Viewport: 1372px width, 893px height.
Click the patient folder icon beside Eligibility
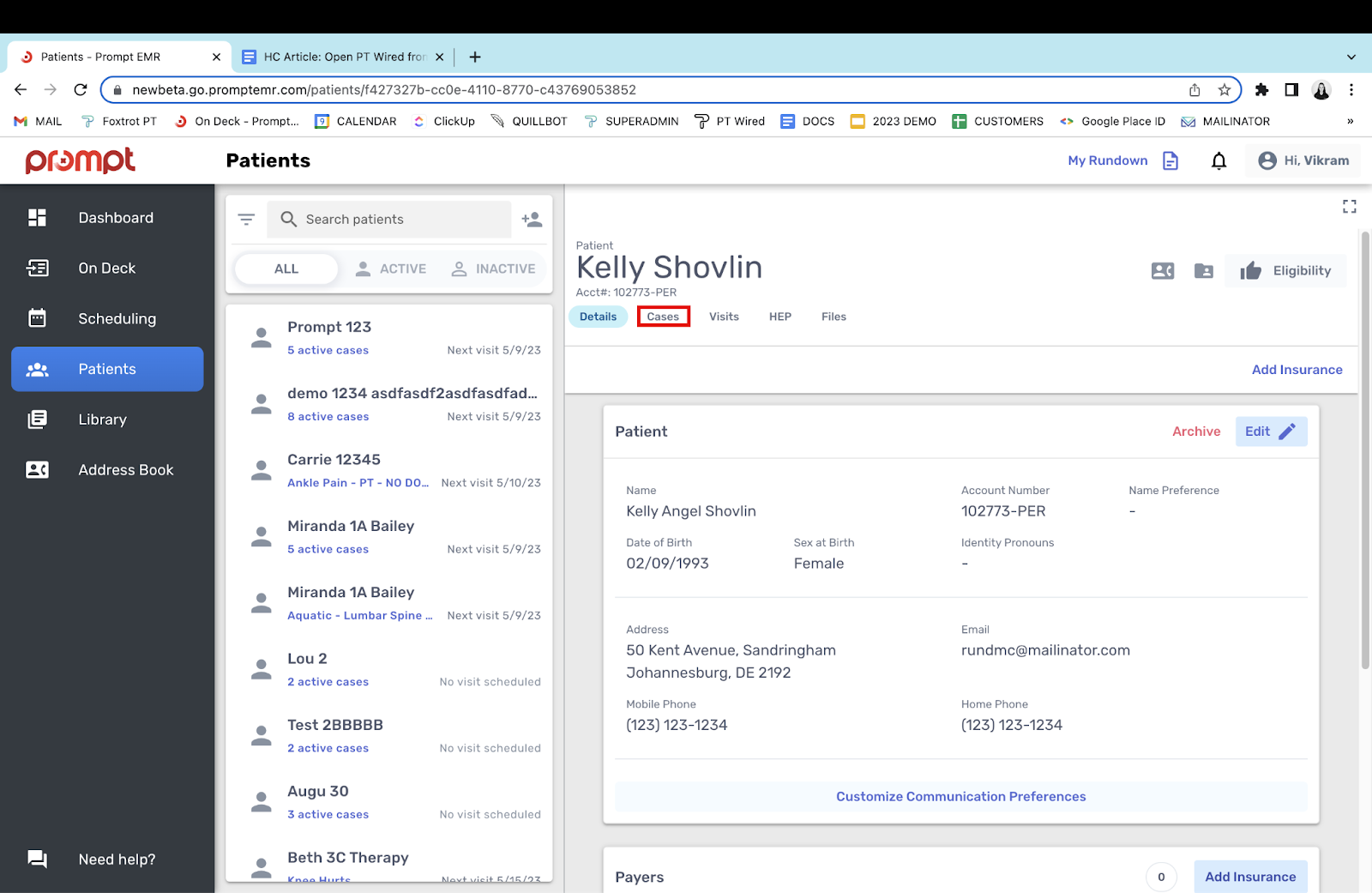(1203, 271)
